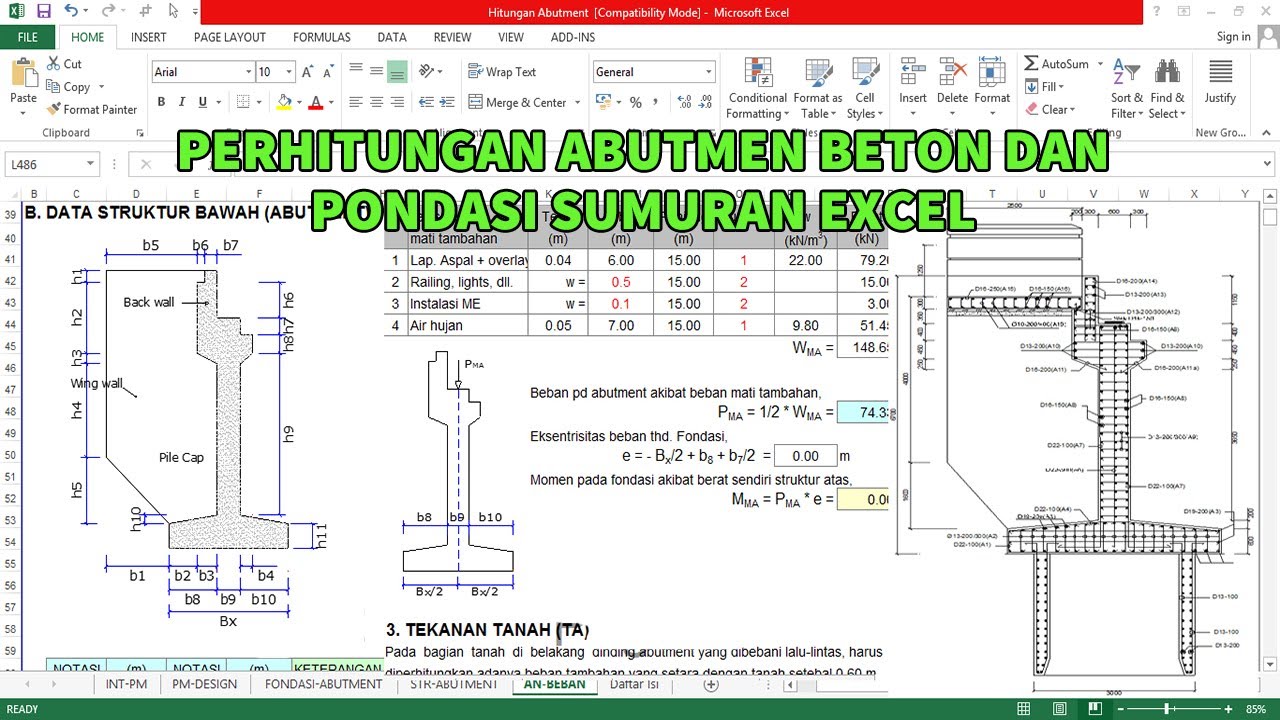Adjust the zoom slider

click(x=1167, y=709)
